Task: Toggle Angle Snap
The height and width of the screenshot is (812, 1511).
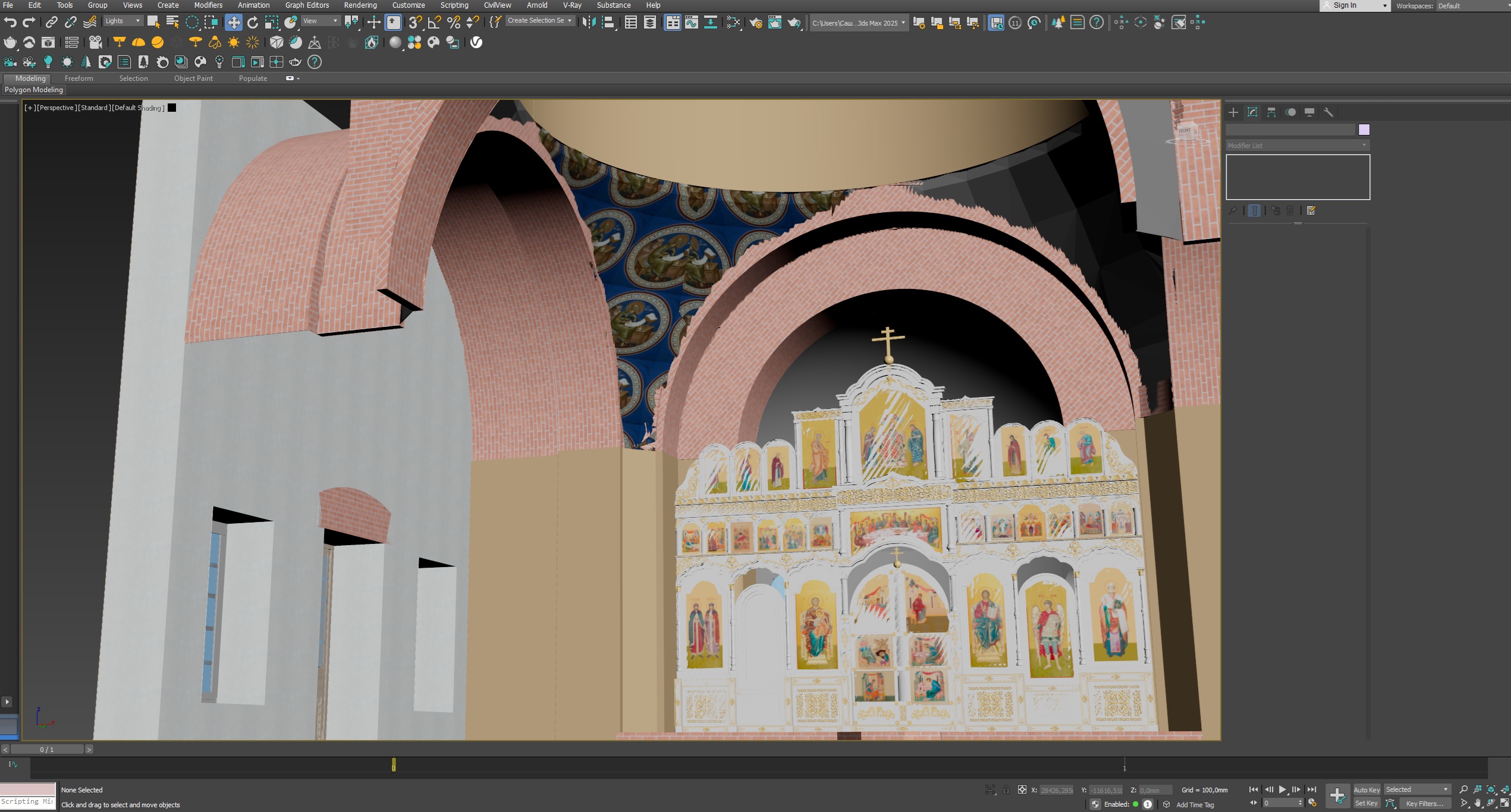Action: pyautogui.click(x=435, y=23)
